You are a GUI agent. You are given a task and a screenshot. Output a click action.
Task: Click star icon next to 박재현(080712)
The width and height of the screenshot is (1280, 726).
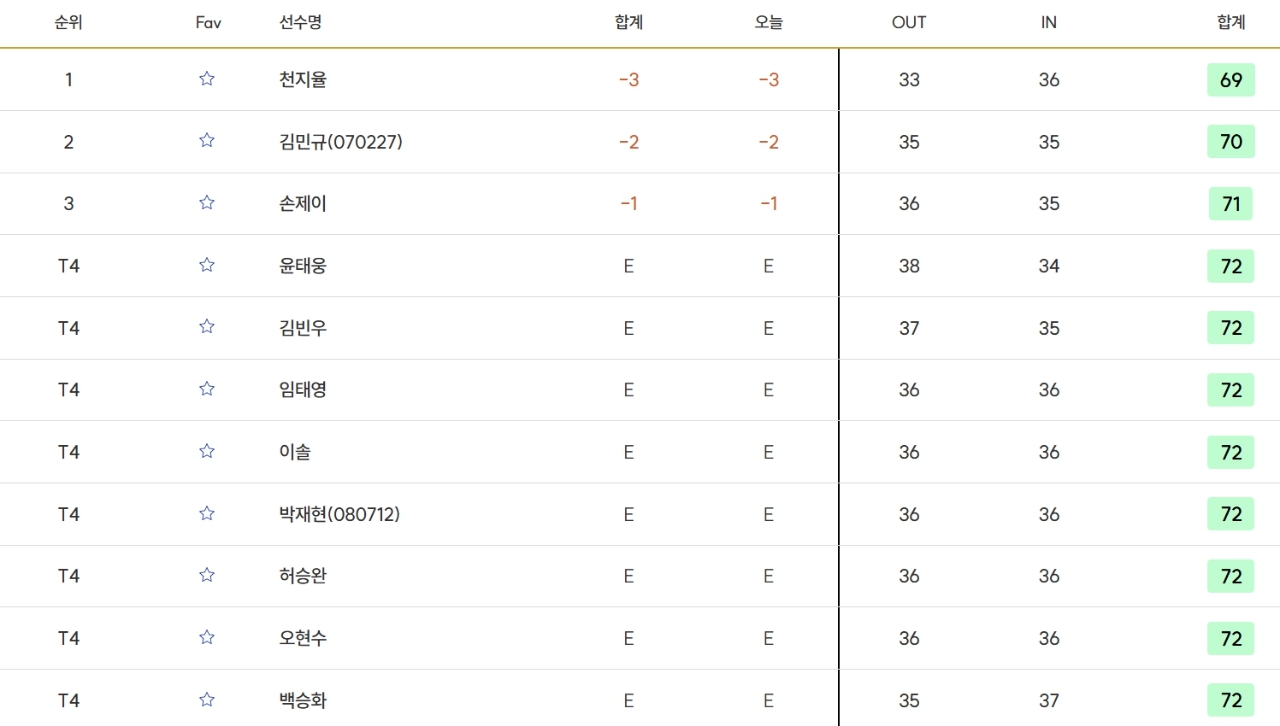pos(207,513)
